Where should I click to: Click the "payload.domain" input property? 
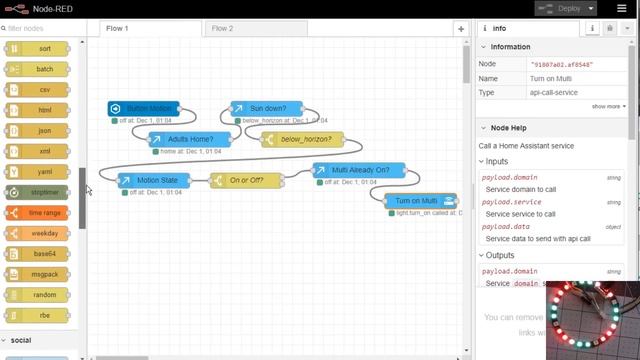(x=509, y=178)
